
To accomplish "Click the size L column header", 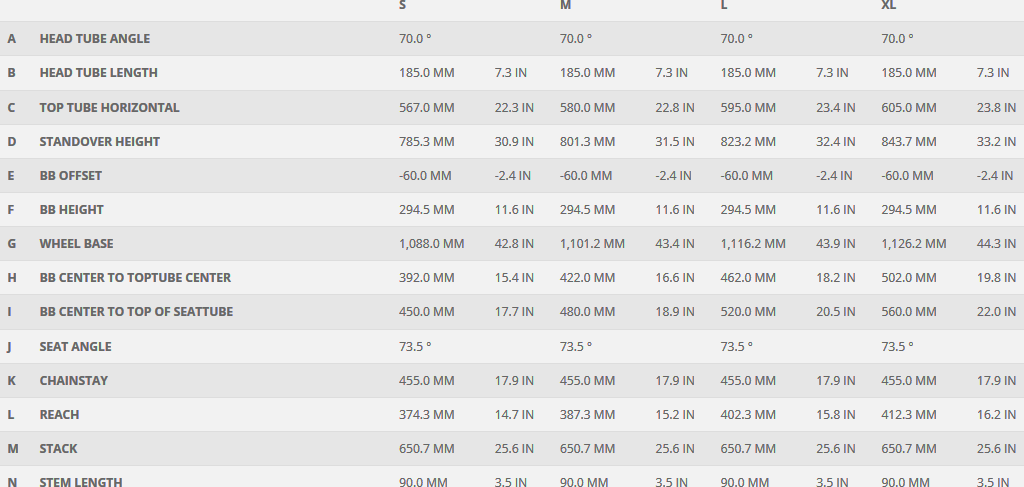I will 724,5.
